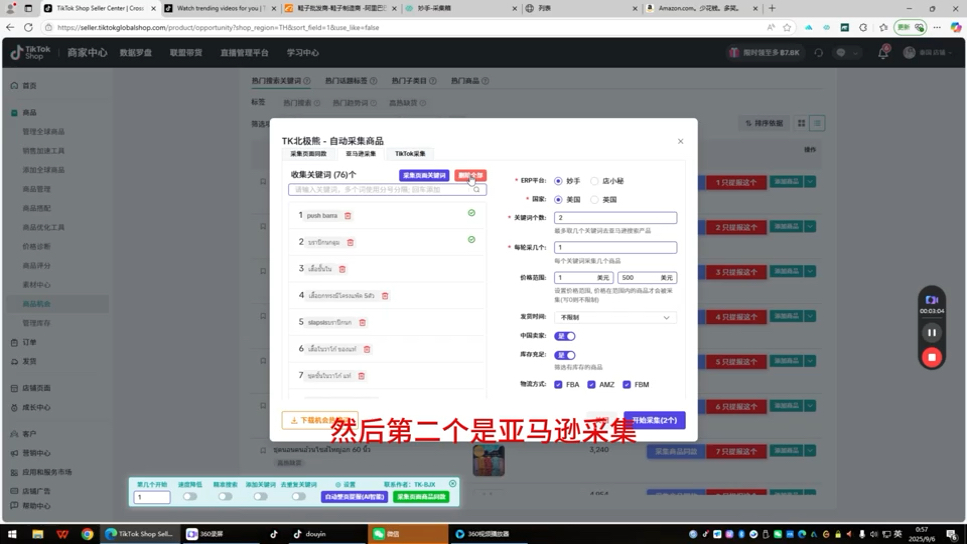This screenshot has width=967, height=544.
Task: Switch to TikTok采集 tab
Action: (x=410, y=154)
